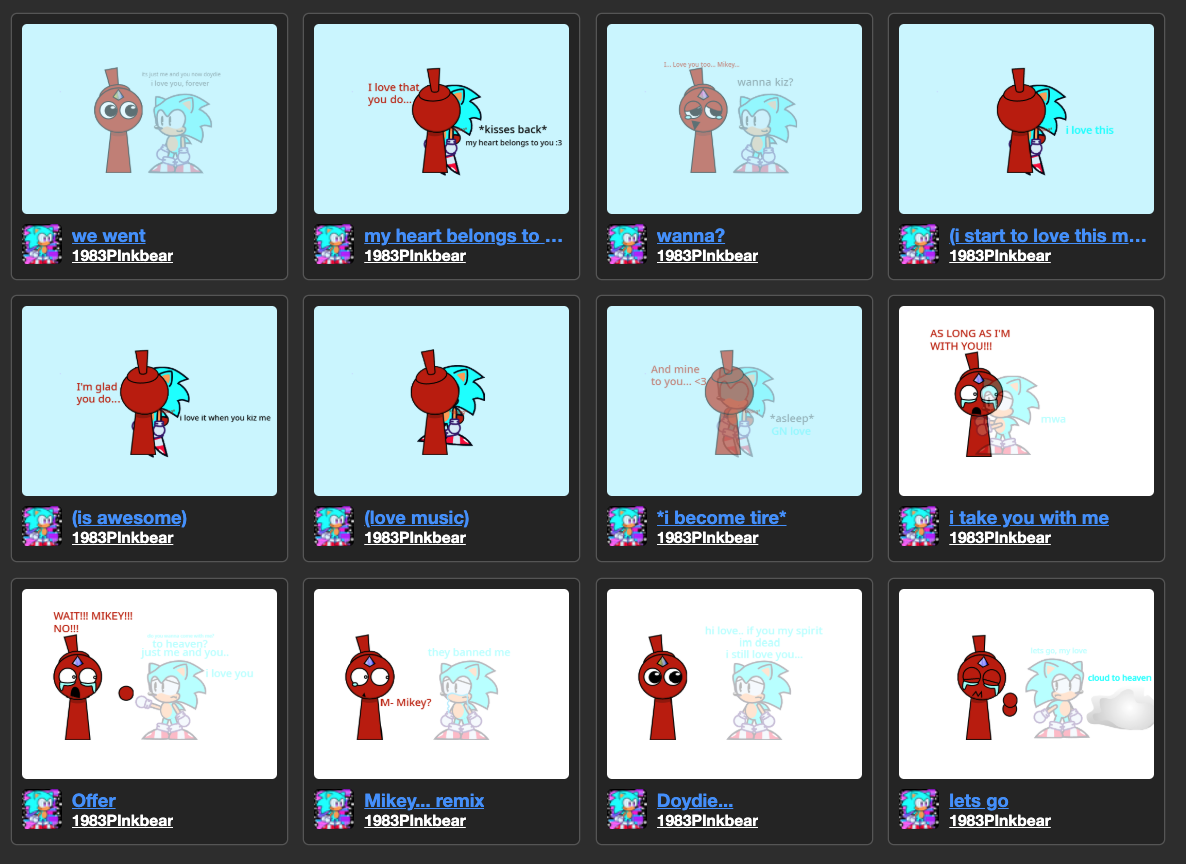Open 1983PInkbear profile under 'Mikey... remix'
Screen dimensions: 1186x864
(x=414, y=821)
